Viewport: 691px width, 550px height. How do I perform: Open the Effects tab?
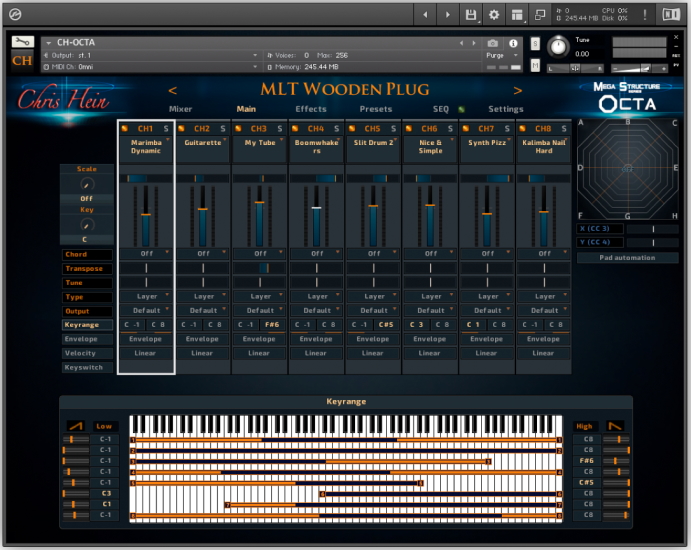coord(311,109)
